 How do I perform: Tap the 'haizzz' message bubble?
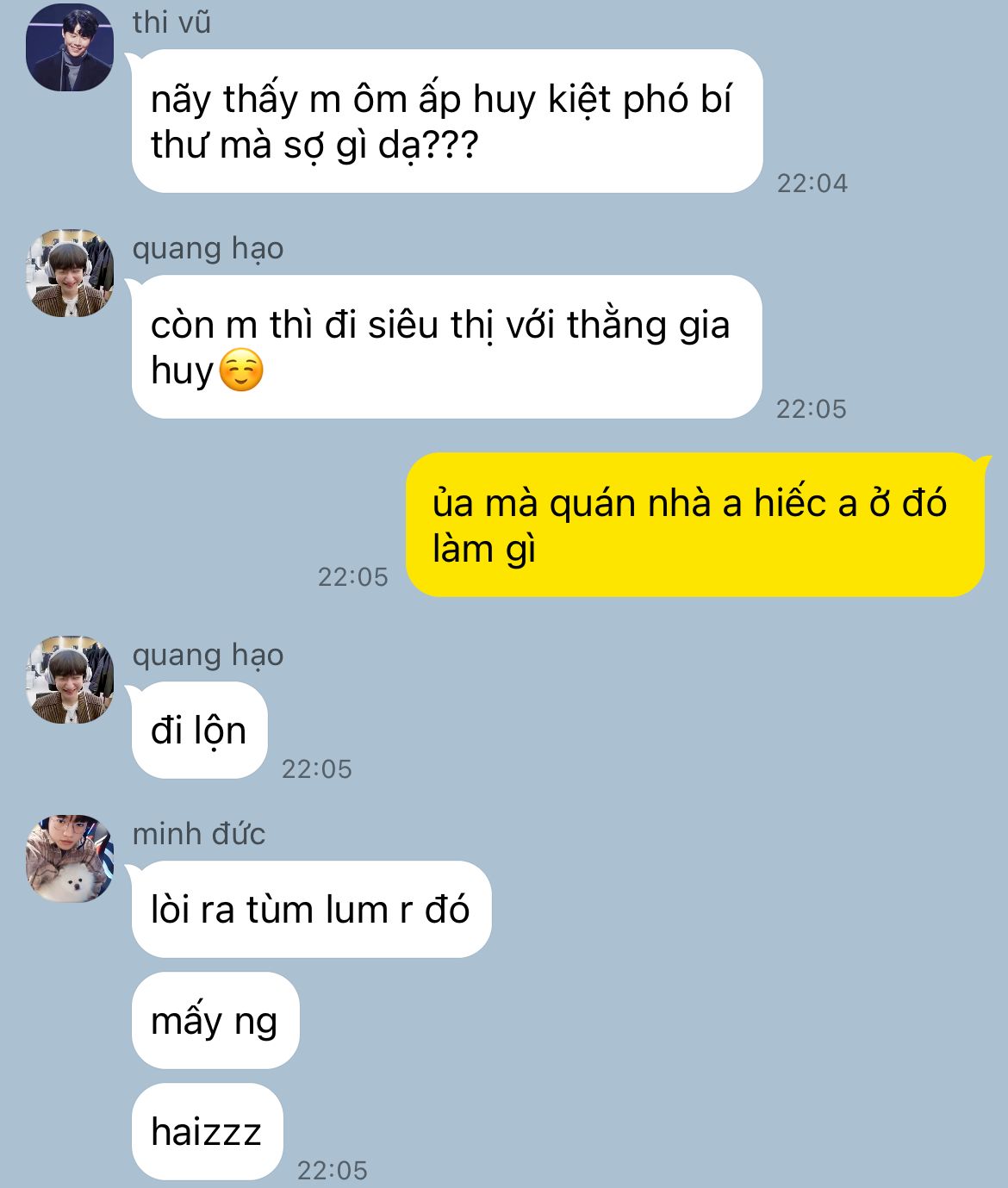(x=208, y=1132)
